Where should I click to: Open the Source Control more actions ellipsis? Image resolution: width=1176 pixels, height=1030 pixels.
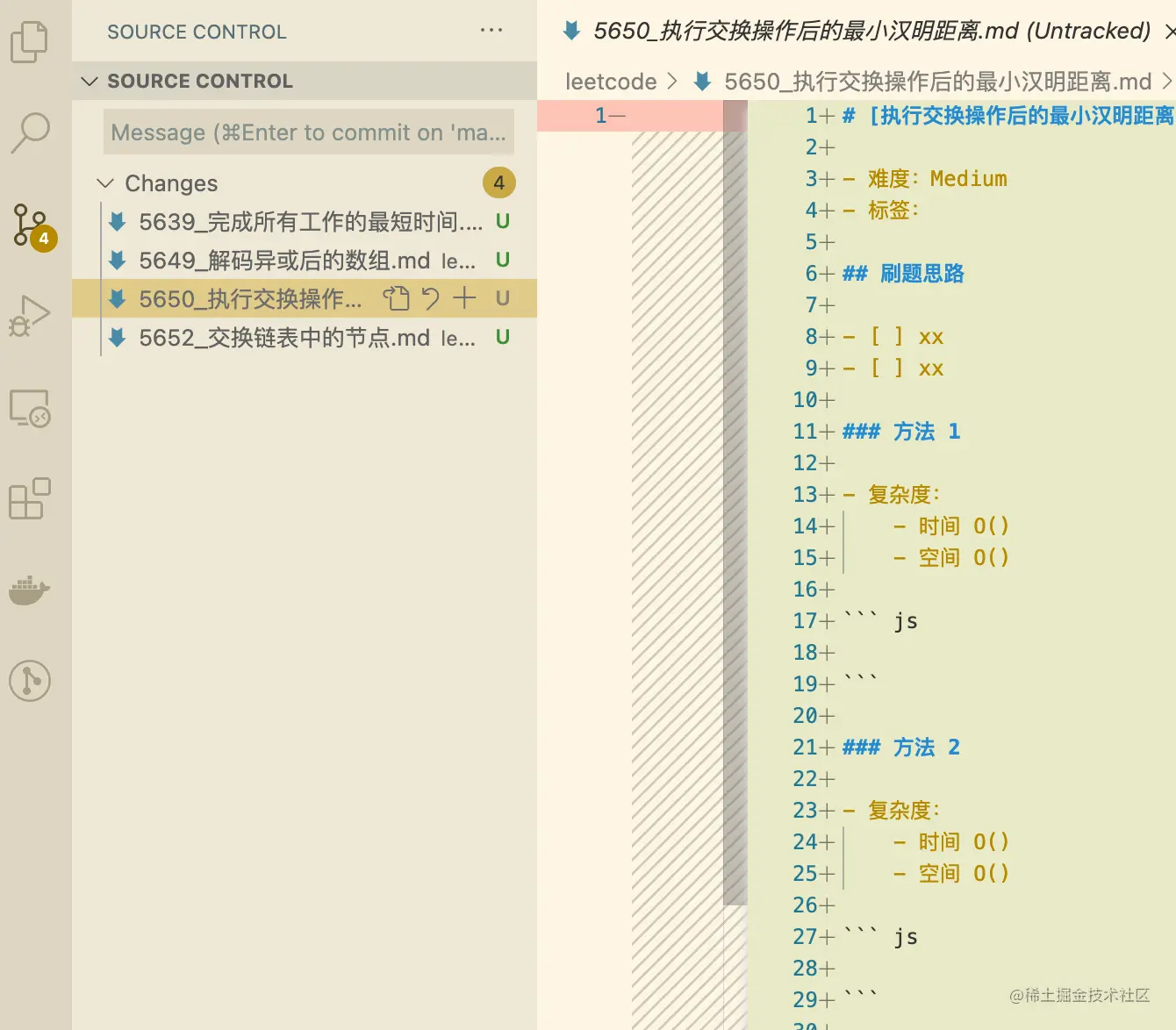pos(491,31)
